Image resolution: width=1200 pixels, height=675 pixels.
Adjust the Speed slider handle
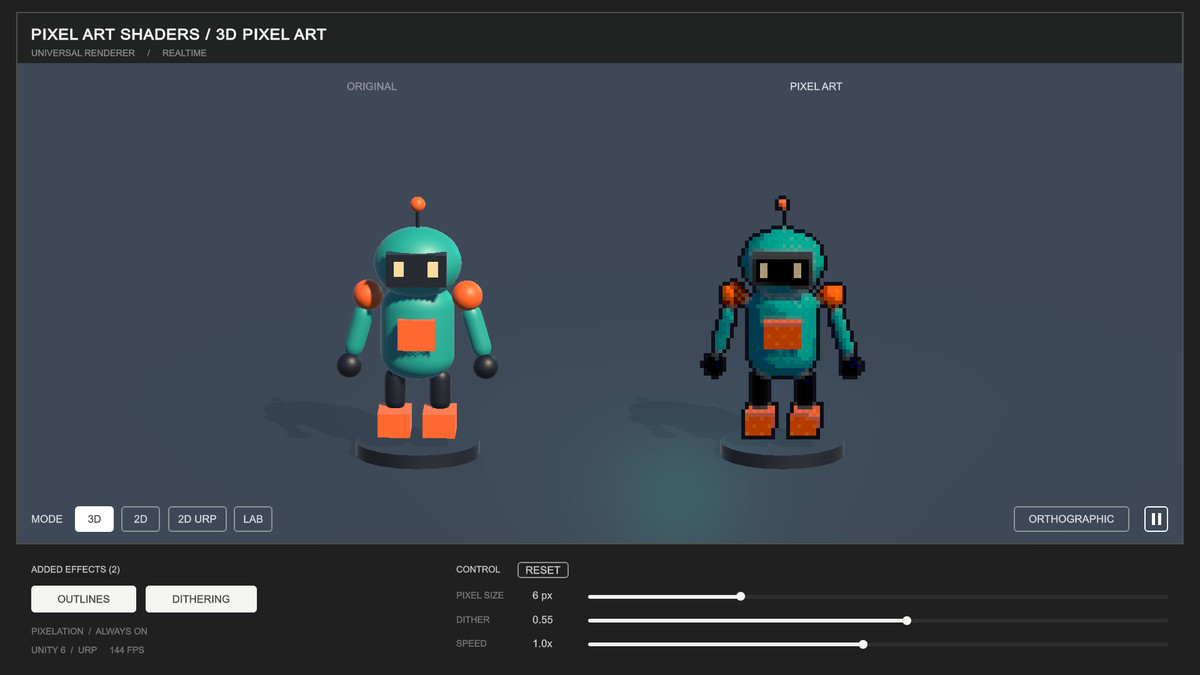(x=863, y=644)
